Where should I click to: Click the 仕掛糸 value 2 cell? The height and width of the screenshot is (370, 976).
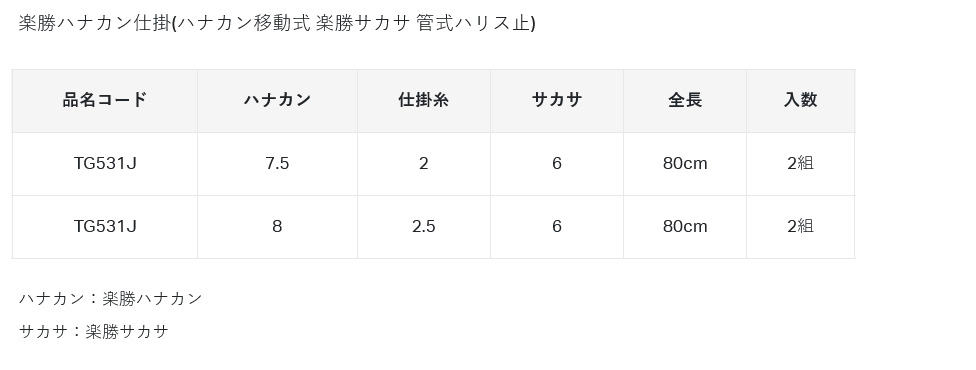[x=424, y=164]
